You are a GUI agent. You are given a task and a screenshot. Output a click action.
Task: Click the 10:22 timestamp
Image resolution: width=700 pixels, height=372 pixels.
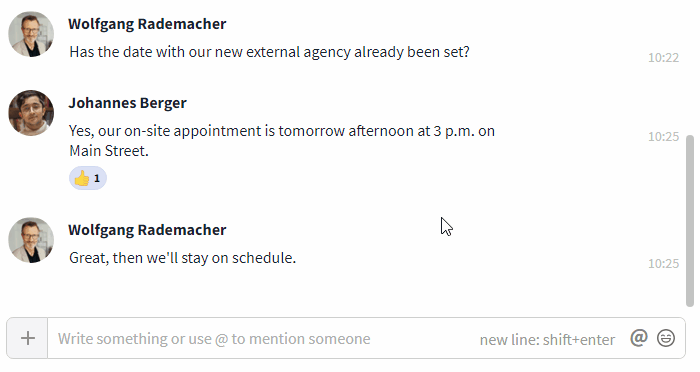click(x=663, y=58)
